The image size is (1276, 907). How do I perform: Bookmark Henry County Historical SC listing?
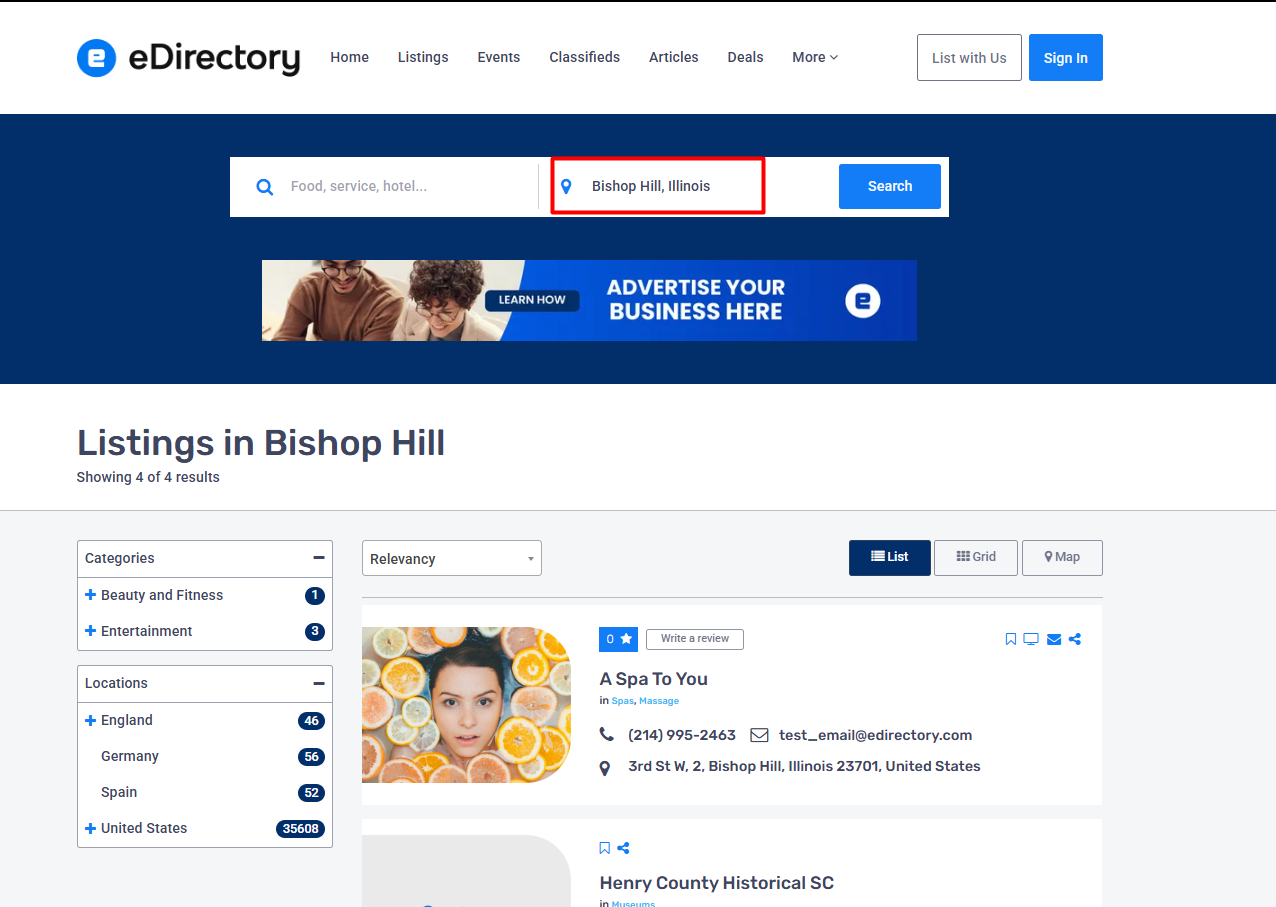click(604, 848)
